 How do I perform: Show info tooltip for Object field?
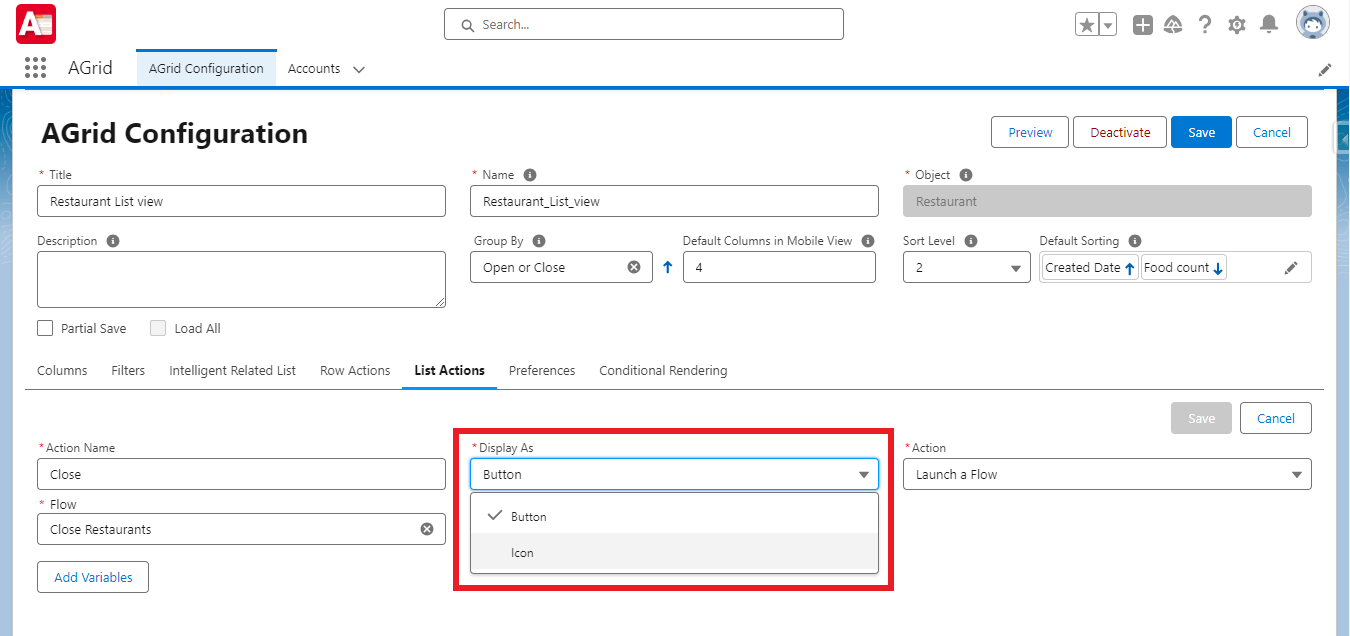pos(966,174)
